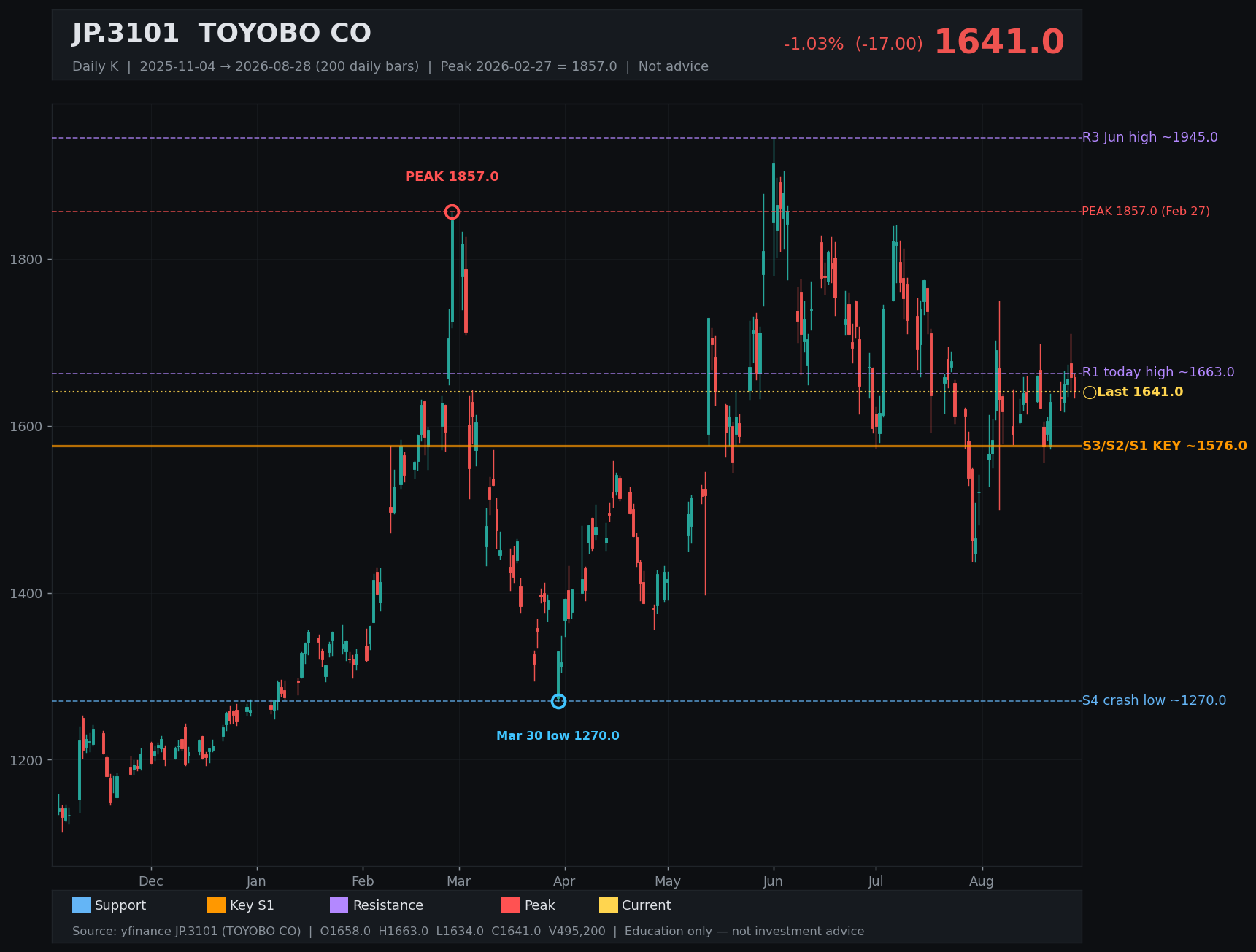Click the 'S4 crash low ~1270.0' label
This screenshot has width=1256, height=952.
point(1154,700)
